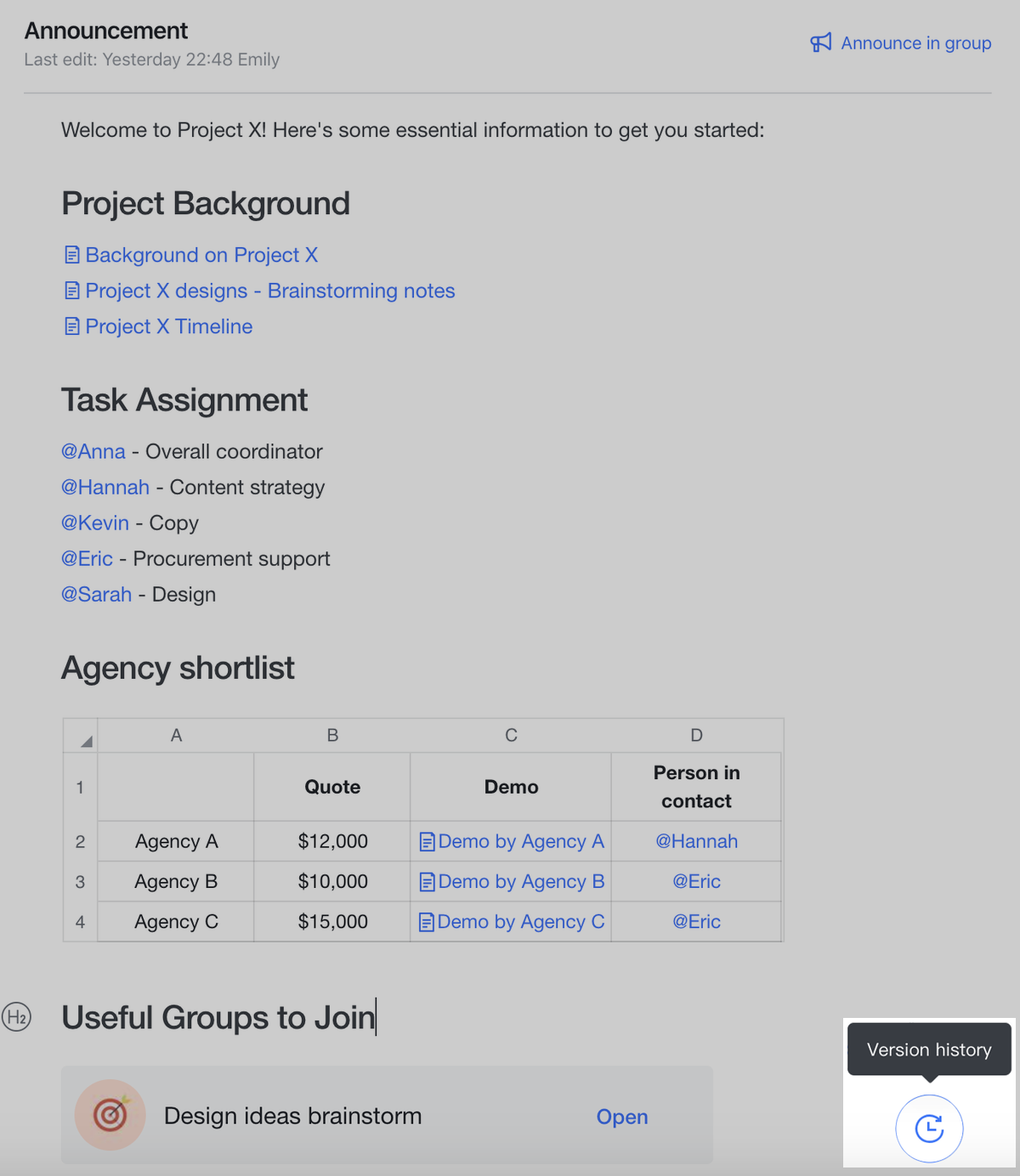Select the $10,000 quote cell
1020x1176 pixels.
point(332,881)
